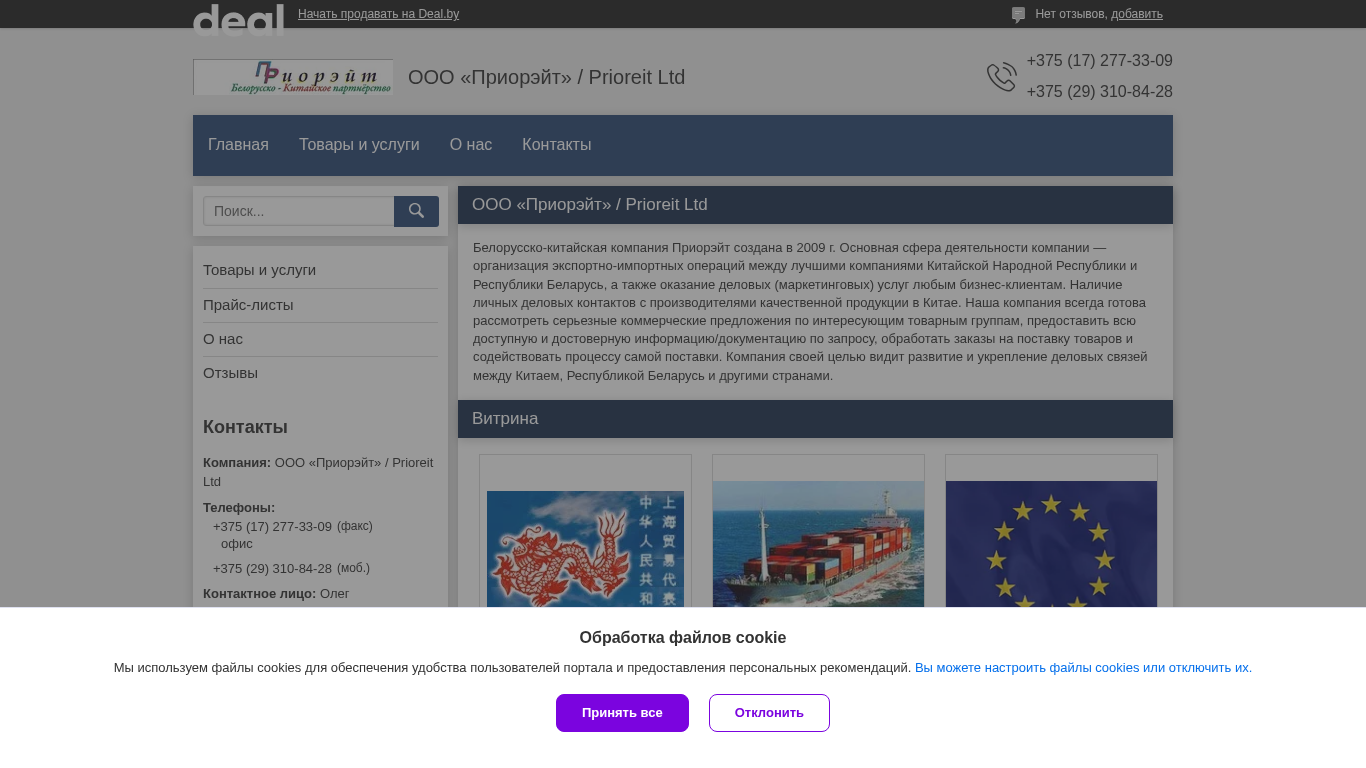The image size is (1366, 768).
Task: Click header phone +375 (29) 310-84-28
Action: (1099, 92)
